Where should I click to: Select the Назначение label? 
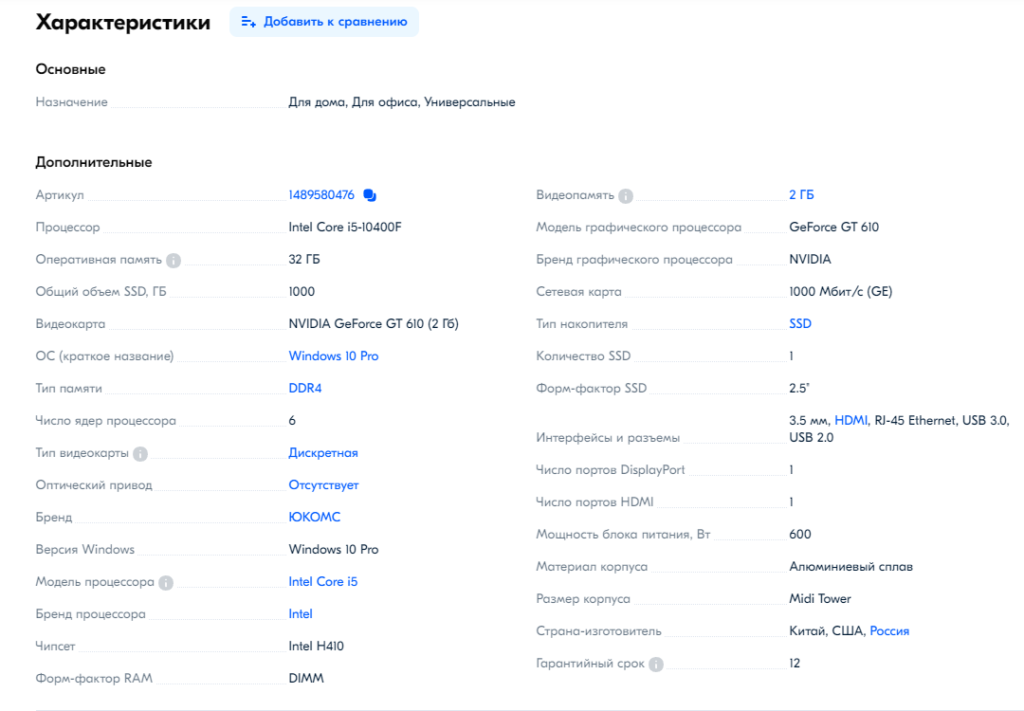(72, 102)
